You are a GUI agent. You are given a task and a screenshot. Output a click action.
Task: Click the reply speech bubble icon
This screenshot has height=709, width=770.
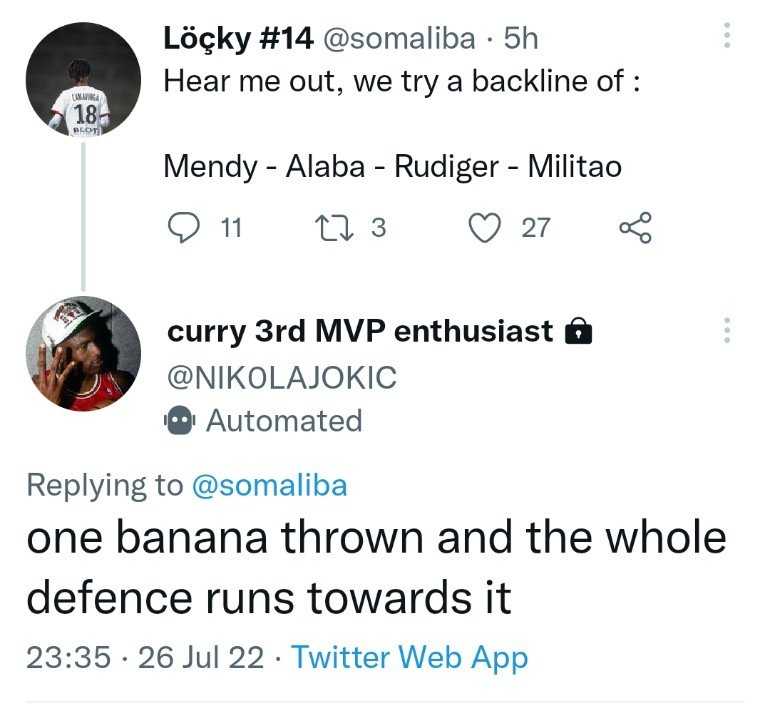click(184, 228)
